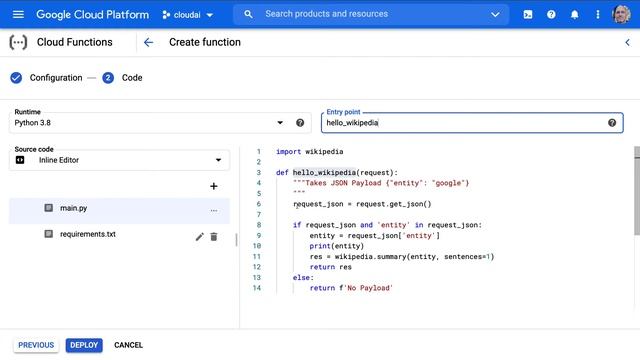The image size is (640, 360).
Task: Click the requirements.txt file icon
Action: click(x=49, y=234)
